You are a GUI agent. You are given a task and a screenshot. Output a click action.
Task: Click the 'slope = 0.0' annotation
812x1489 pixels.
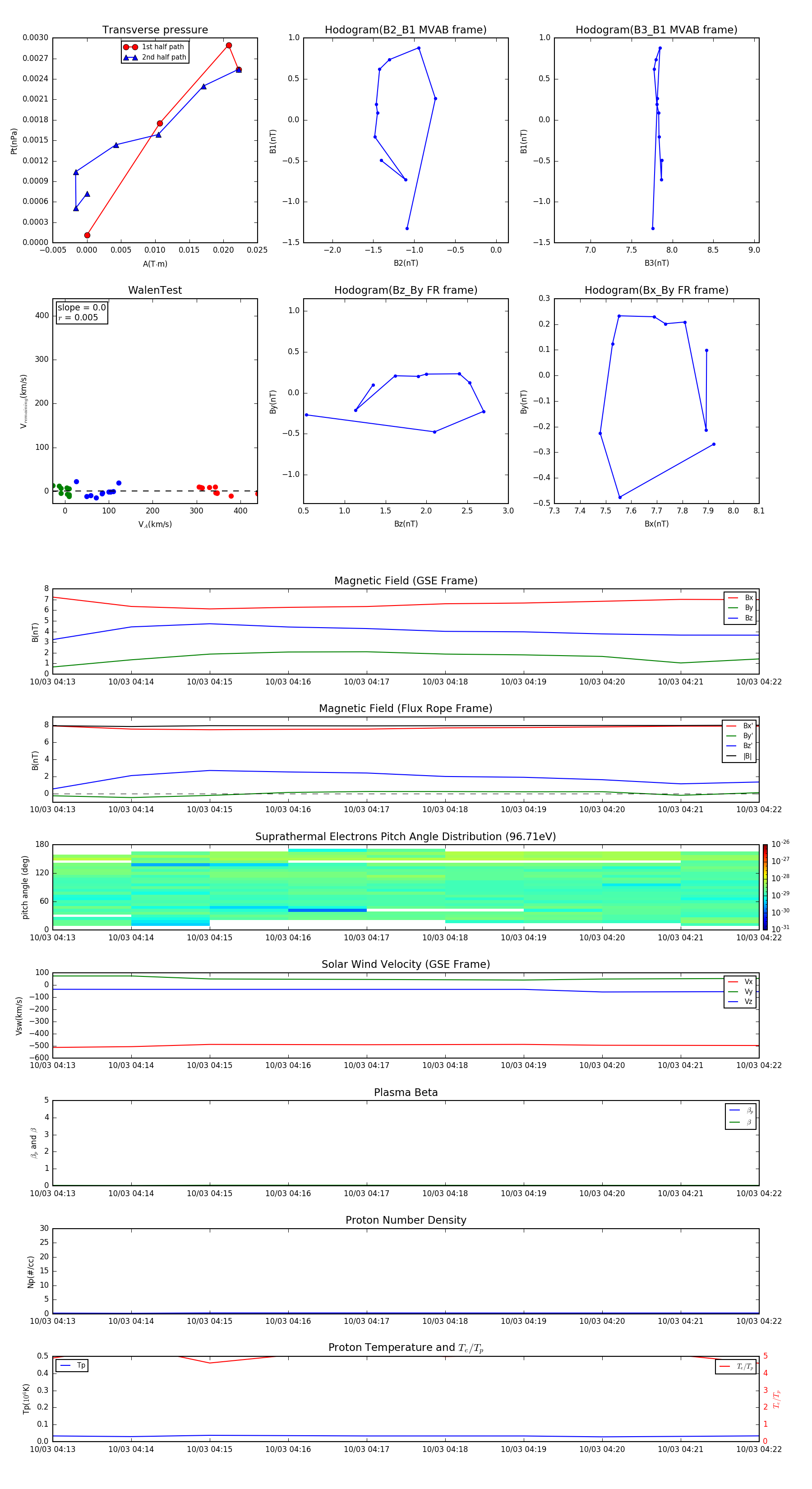(82, 308)
